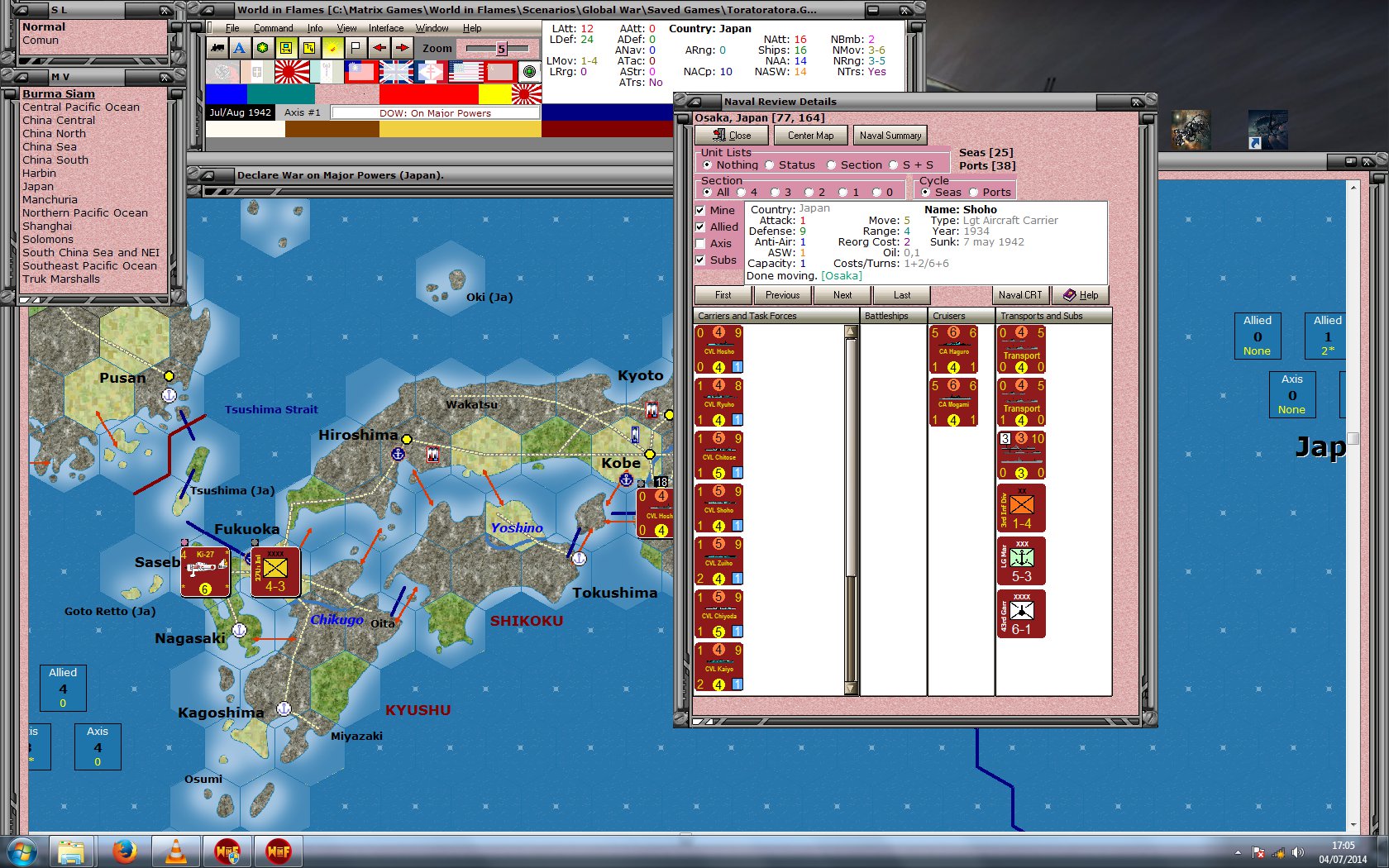Screen dimensions: 1389x868
Task: Select the S + S radio button
Action: point(894,165)
